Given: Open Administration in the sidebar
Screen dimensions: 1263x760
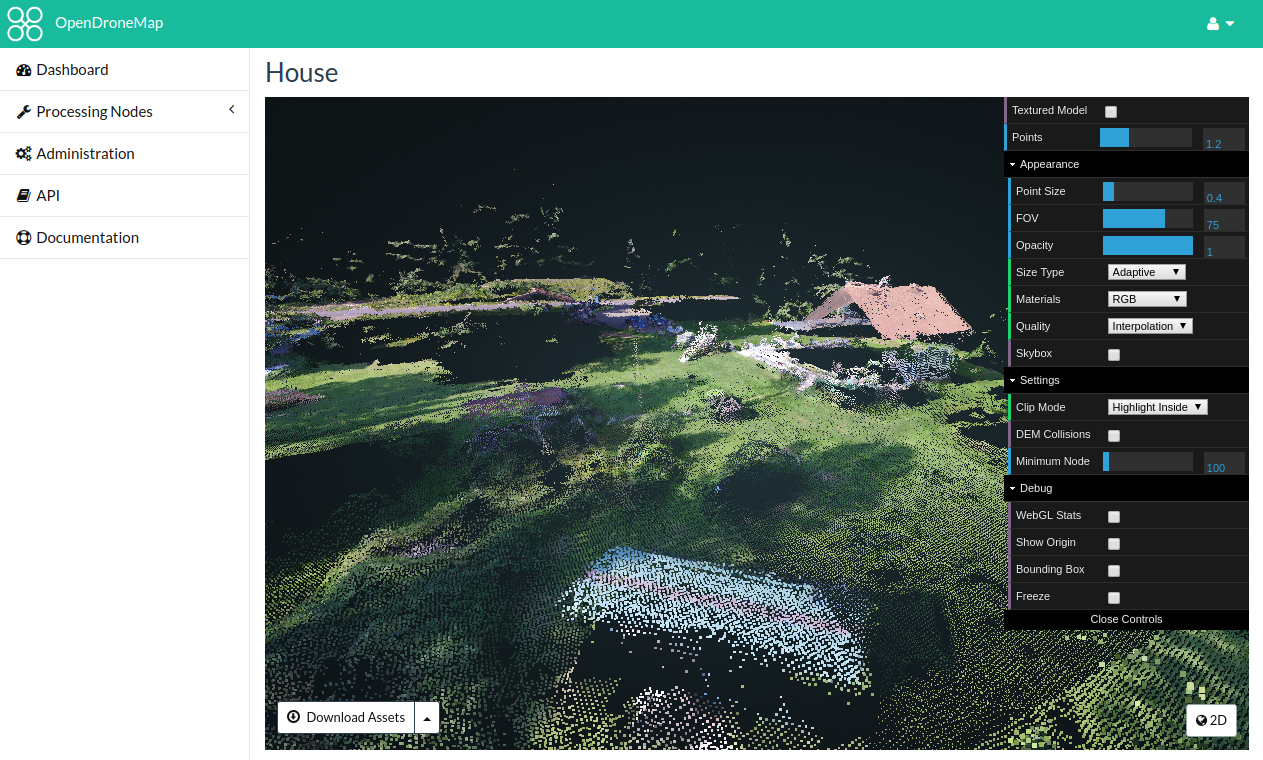Looking at the screenshot, I should click(85, 154).
